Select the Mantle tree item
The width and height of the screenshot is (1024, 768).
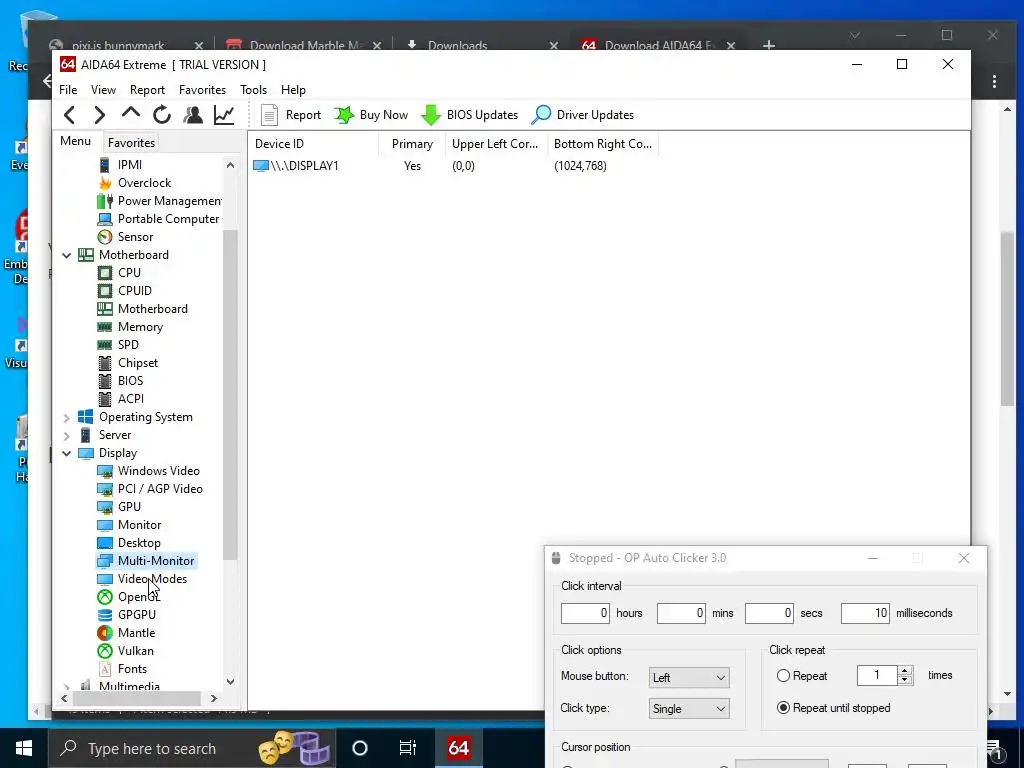click(x=127, y=632)
